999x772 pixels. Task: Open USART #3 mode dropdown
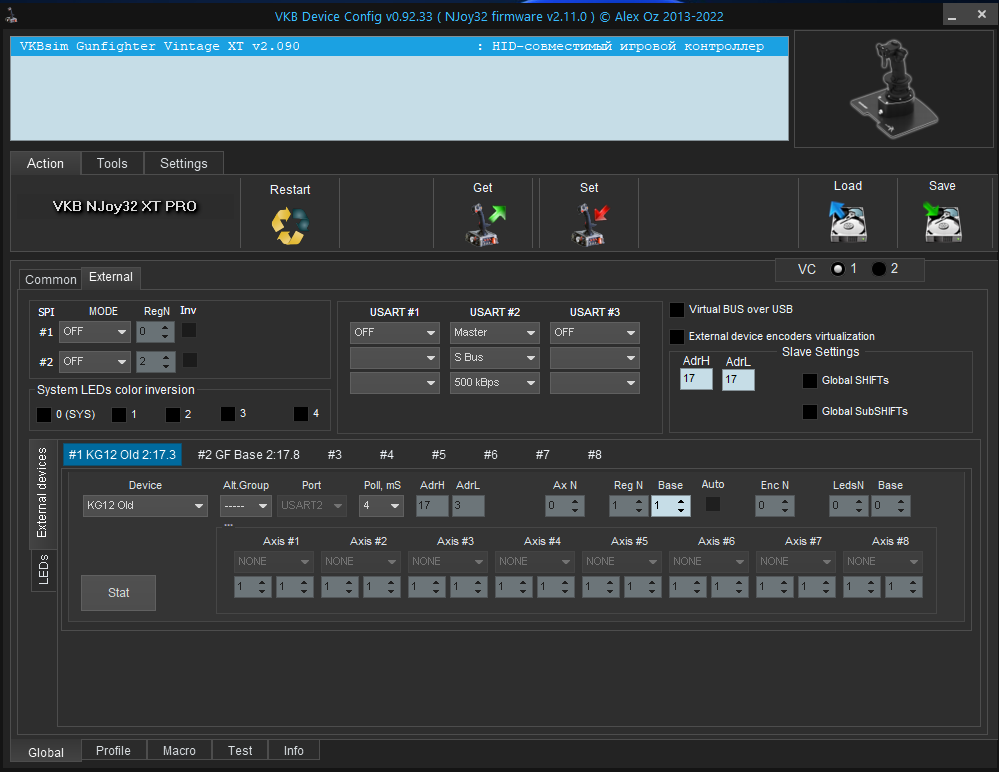click(594, 332)
